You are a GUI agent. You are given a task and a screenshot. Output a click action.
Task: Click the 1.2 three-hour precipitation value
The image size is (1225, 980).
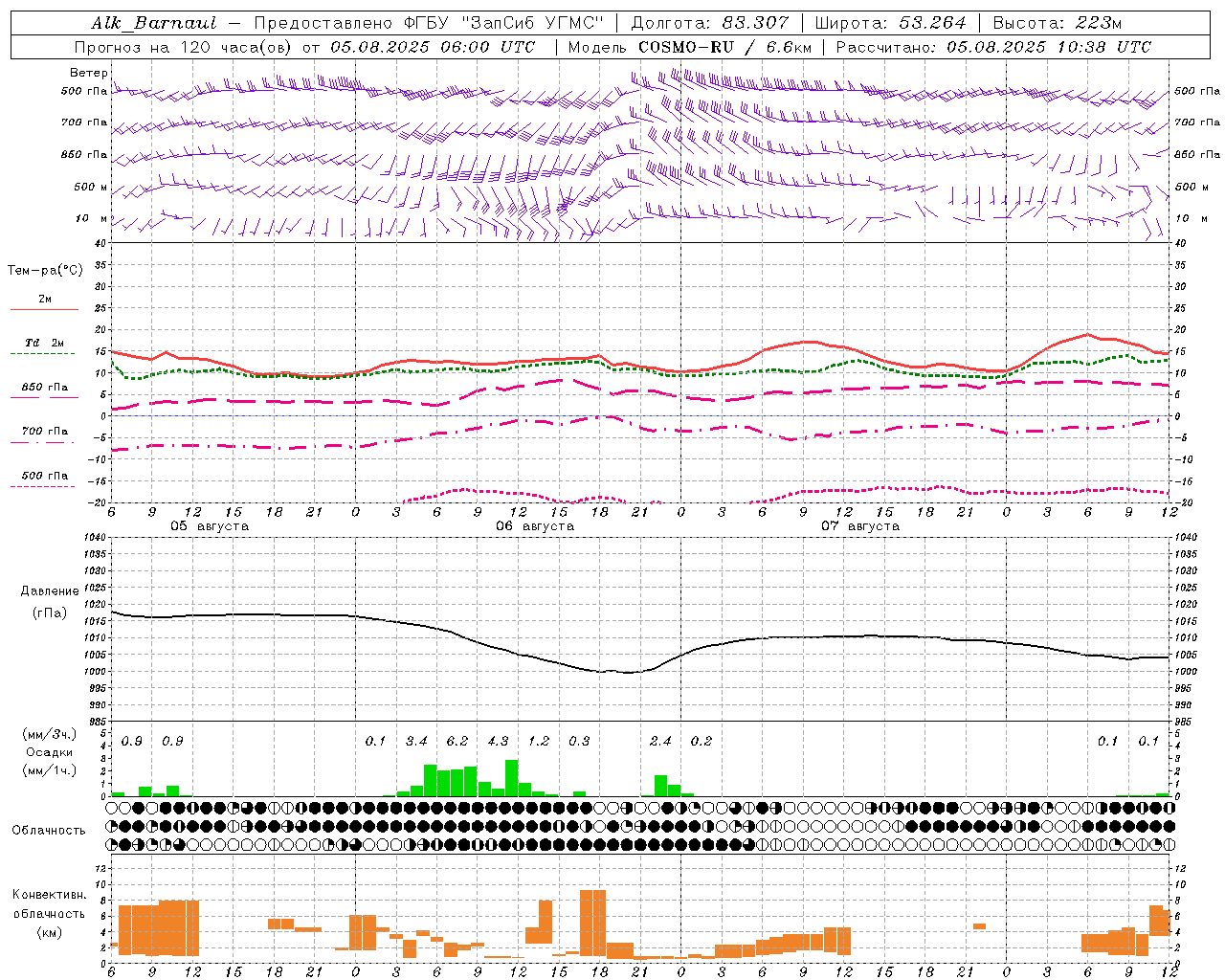coord(539,742)
